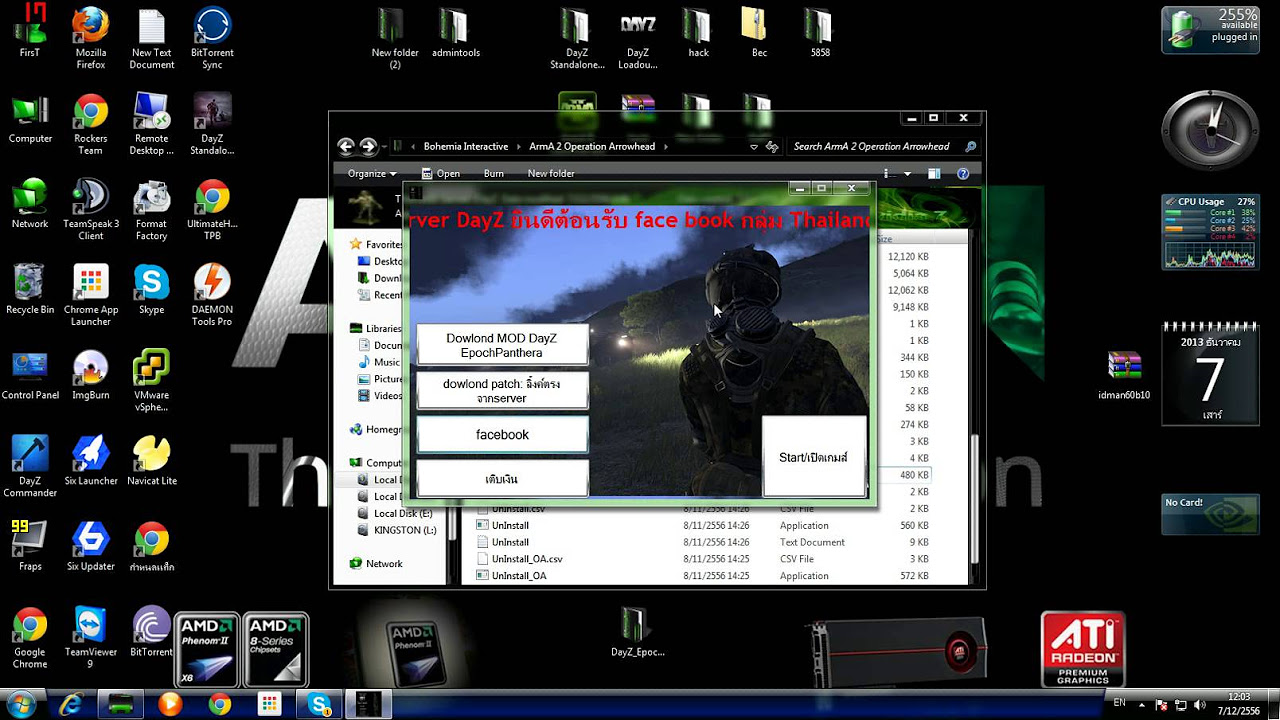Launch BitTorrent Sync desktop icon
This screenshot has height=720, width=1280.
(x=212, y=38)
